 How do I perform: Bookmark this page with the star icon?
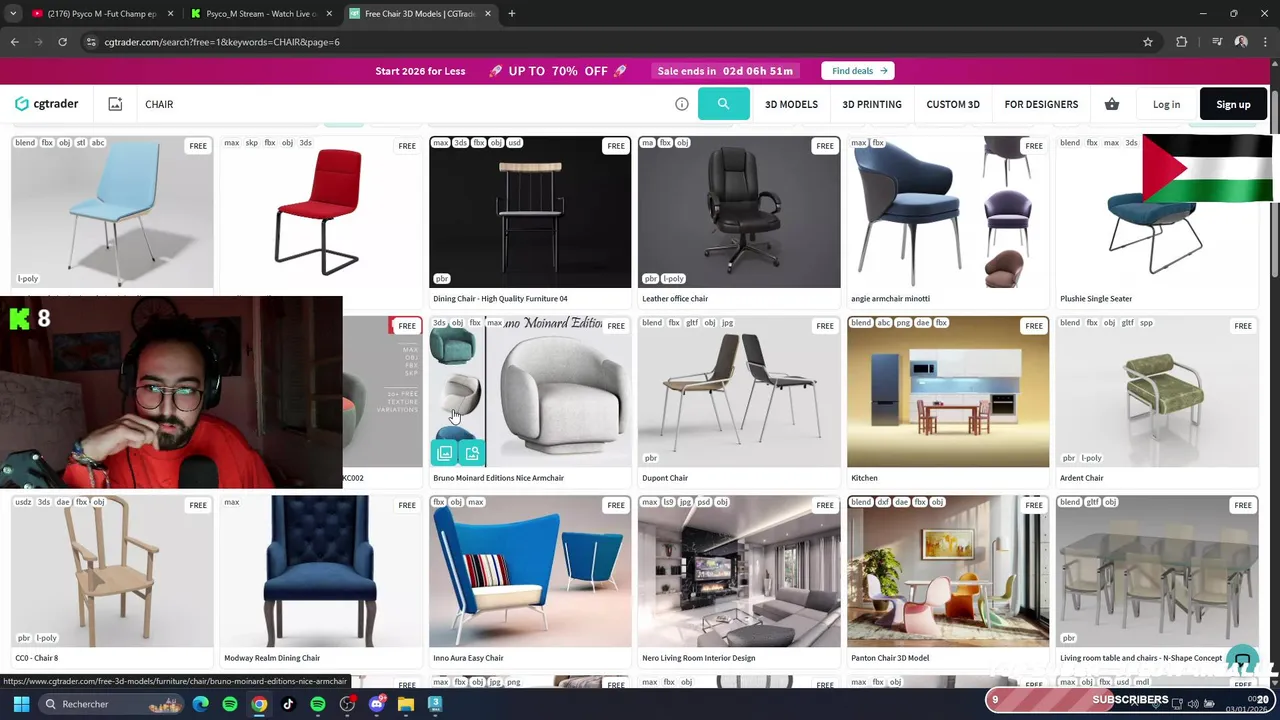[1148, 42]
